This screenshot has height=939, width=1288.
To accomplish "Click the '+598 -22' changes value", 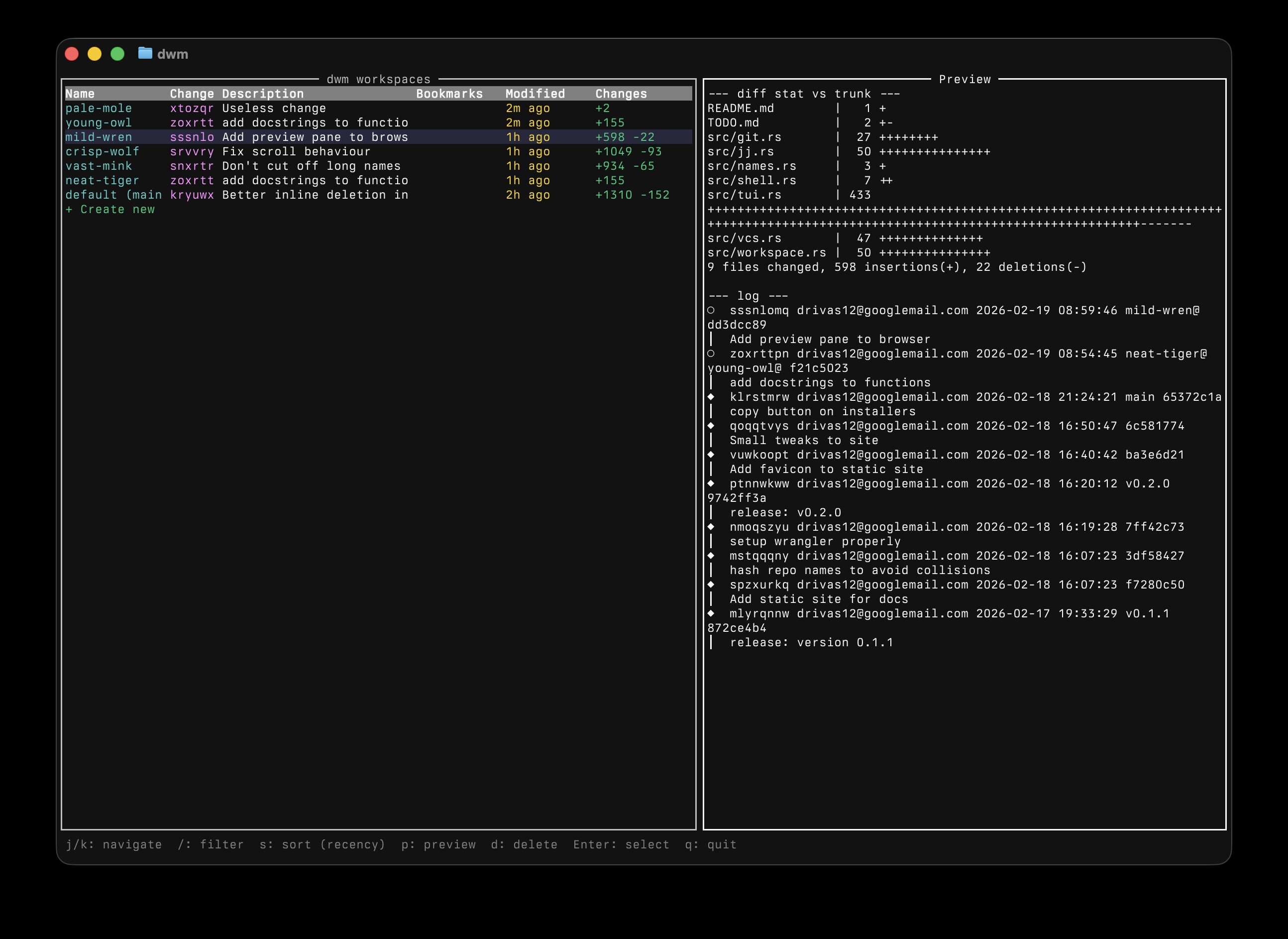I will tap(625, 137).
